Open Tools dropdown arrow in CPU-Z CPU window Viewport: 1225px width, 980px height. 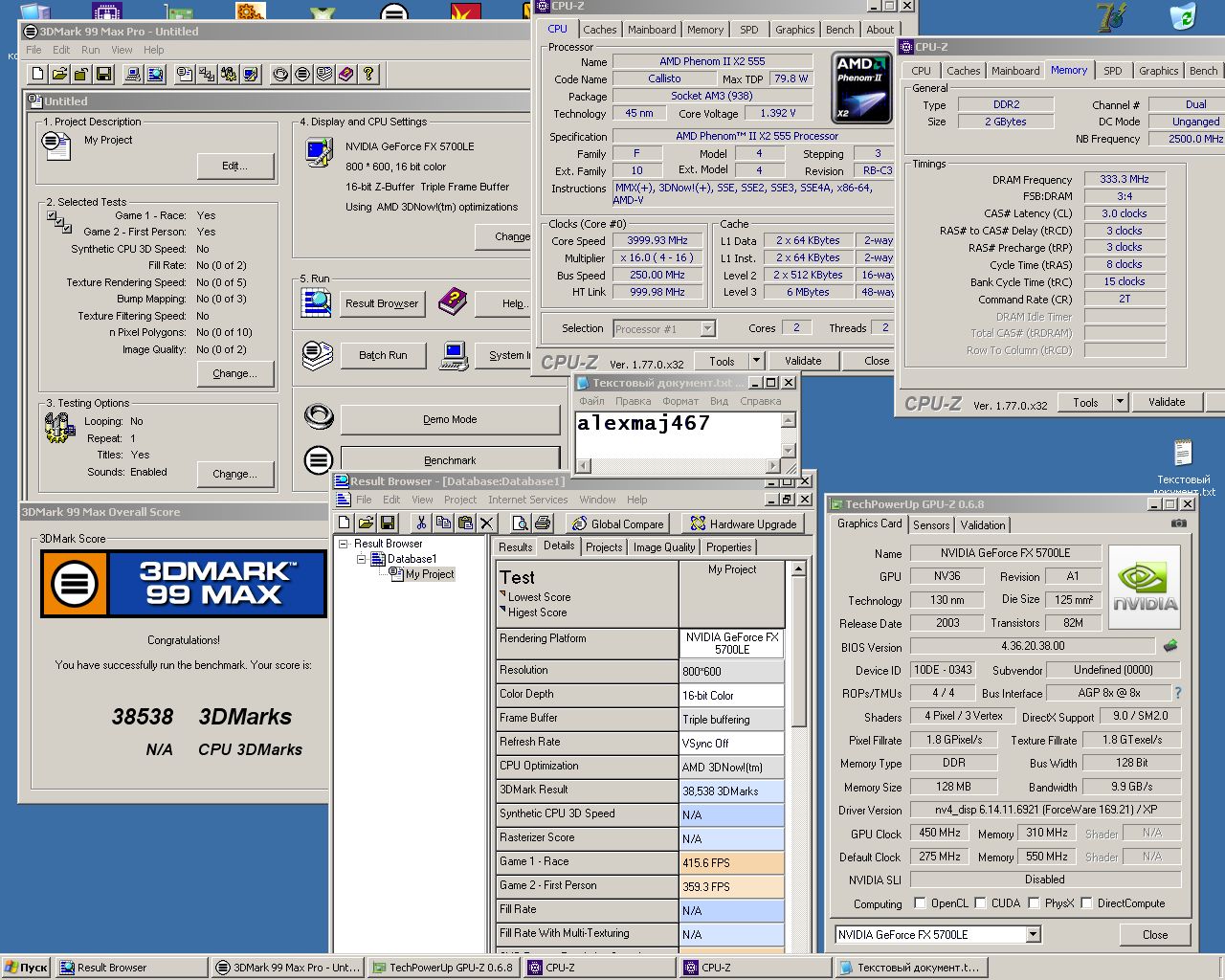[756, 361]
